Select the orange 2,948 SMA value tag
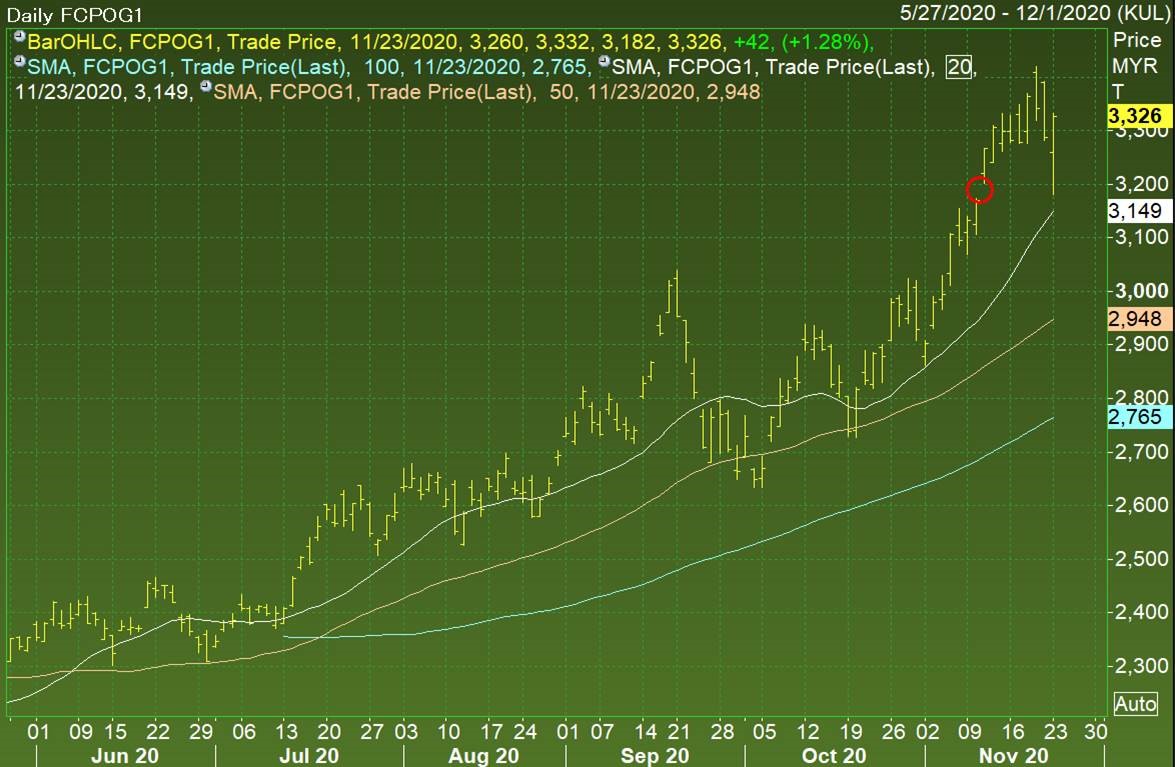The height and width of the screenshot is (767, 1175). (x=1134, y=319)
